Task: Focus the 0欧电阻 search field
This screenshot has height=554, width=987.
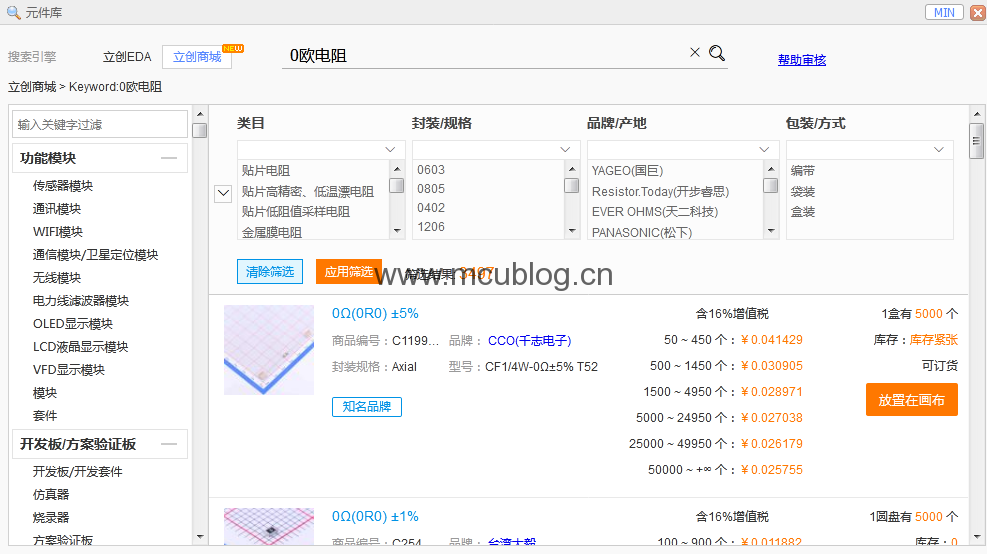Action: 485,55
